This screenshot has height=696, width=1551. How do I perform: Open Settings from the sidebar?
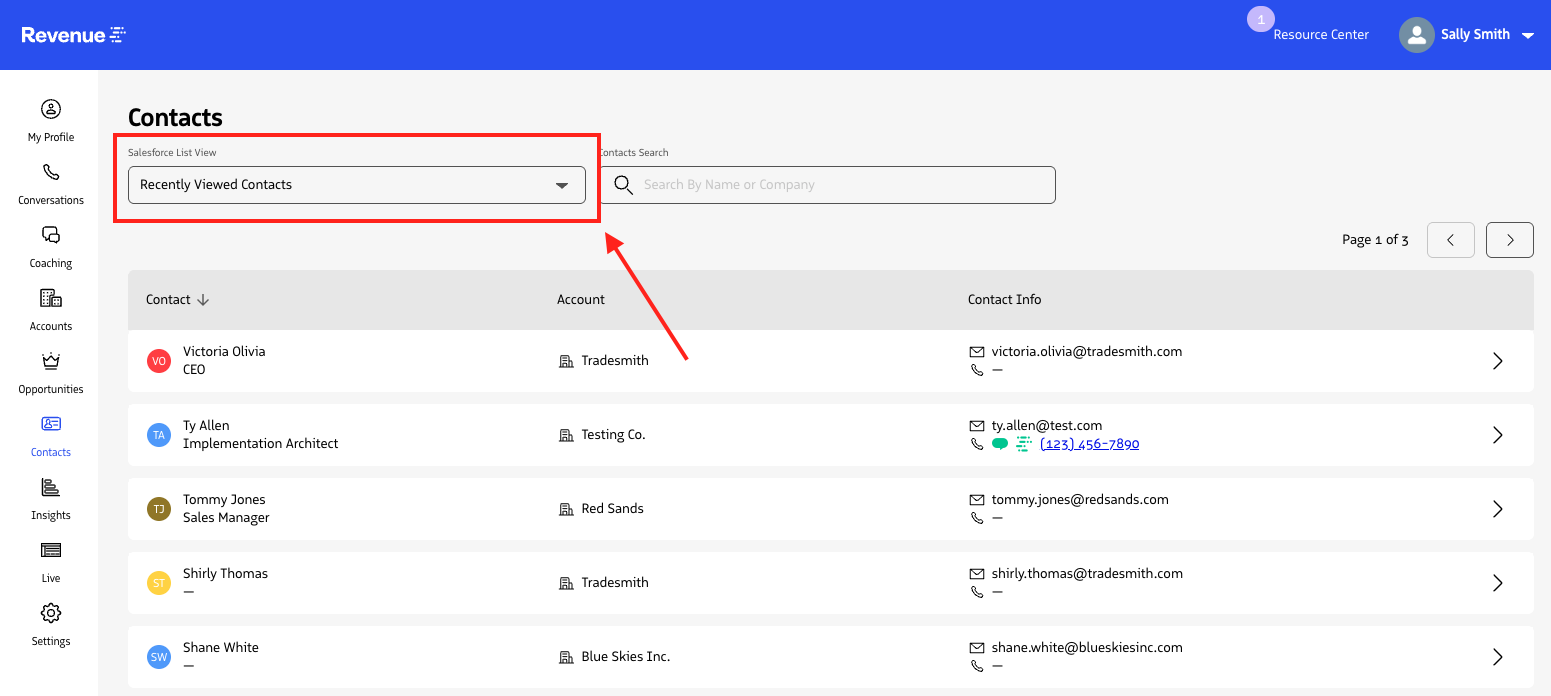click(x=50, y=623)
